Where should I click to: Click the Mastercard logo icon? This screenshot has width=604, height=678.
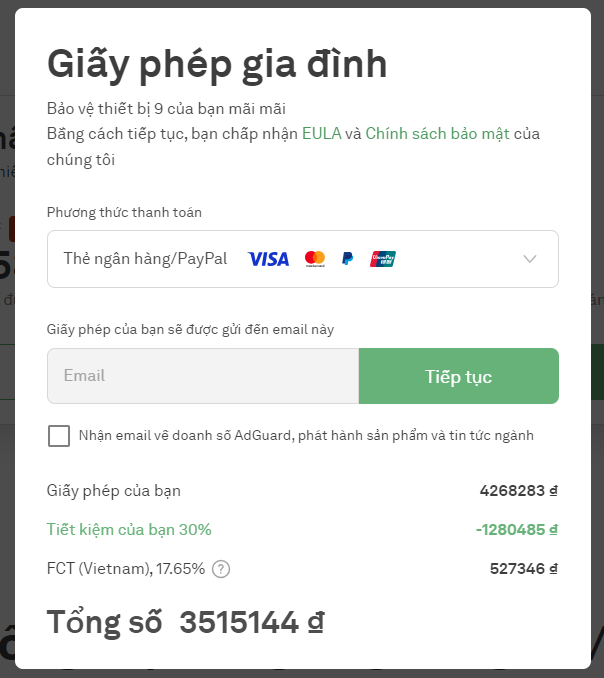315,259
